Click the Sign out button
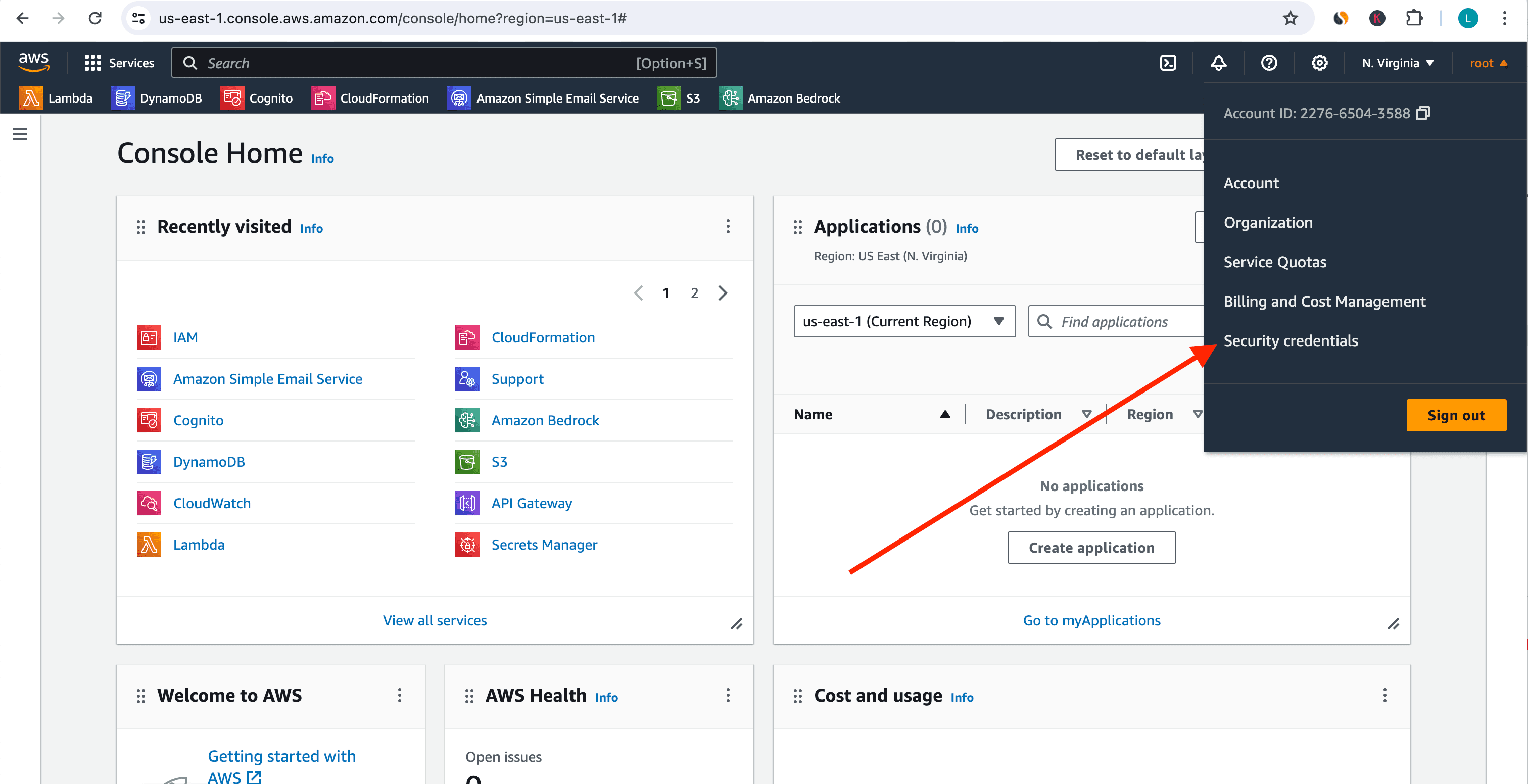 point(1456,415)
